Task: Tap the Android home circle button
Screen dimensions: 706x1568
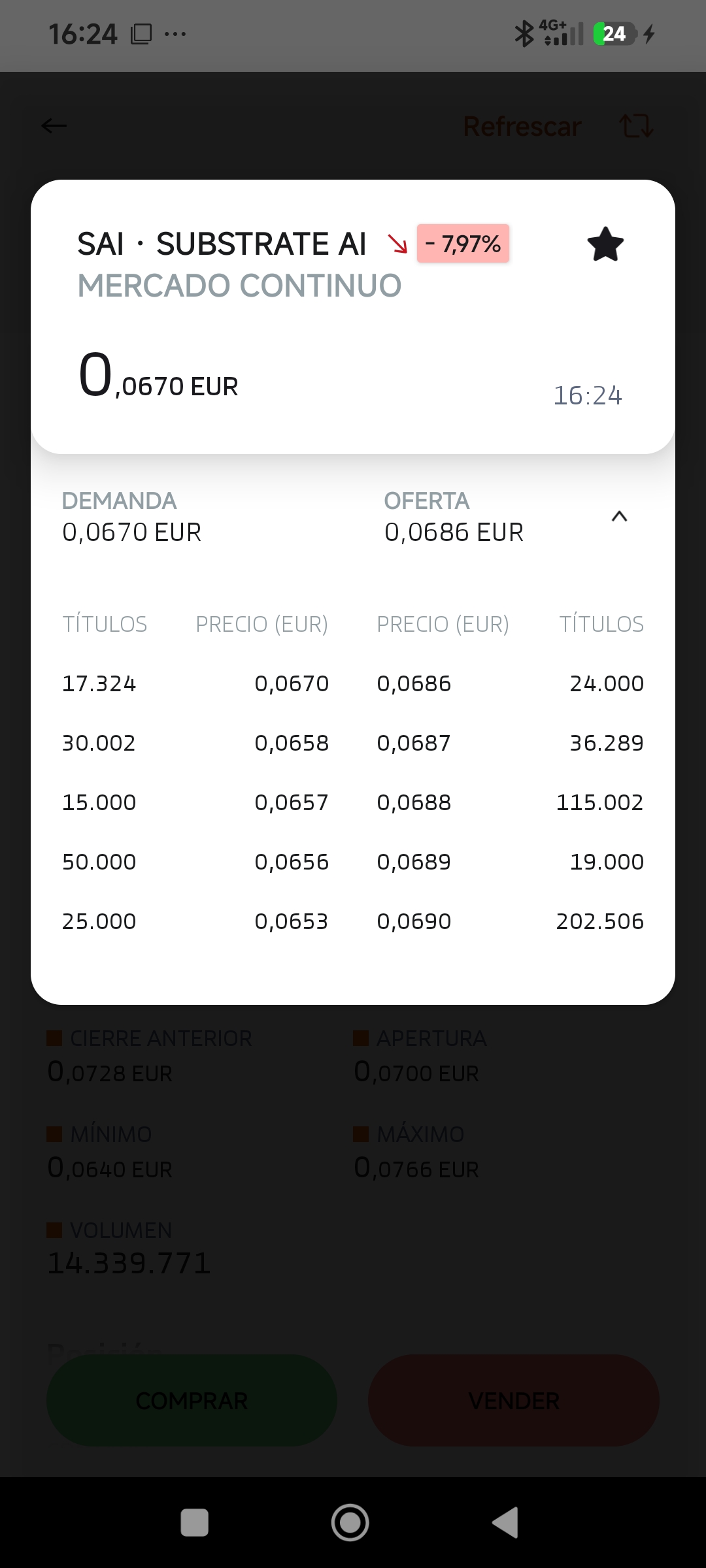Action: (x=350, y=1522)
